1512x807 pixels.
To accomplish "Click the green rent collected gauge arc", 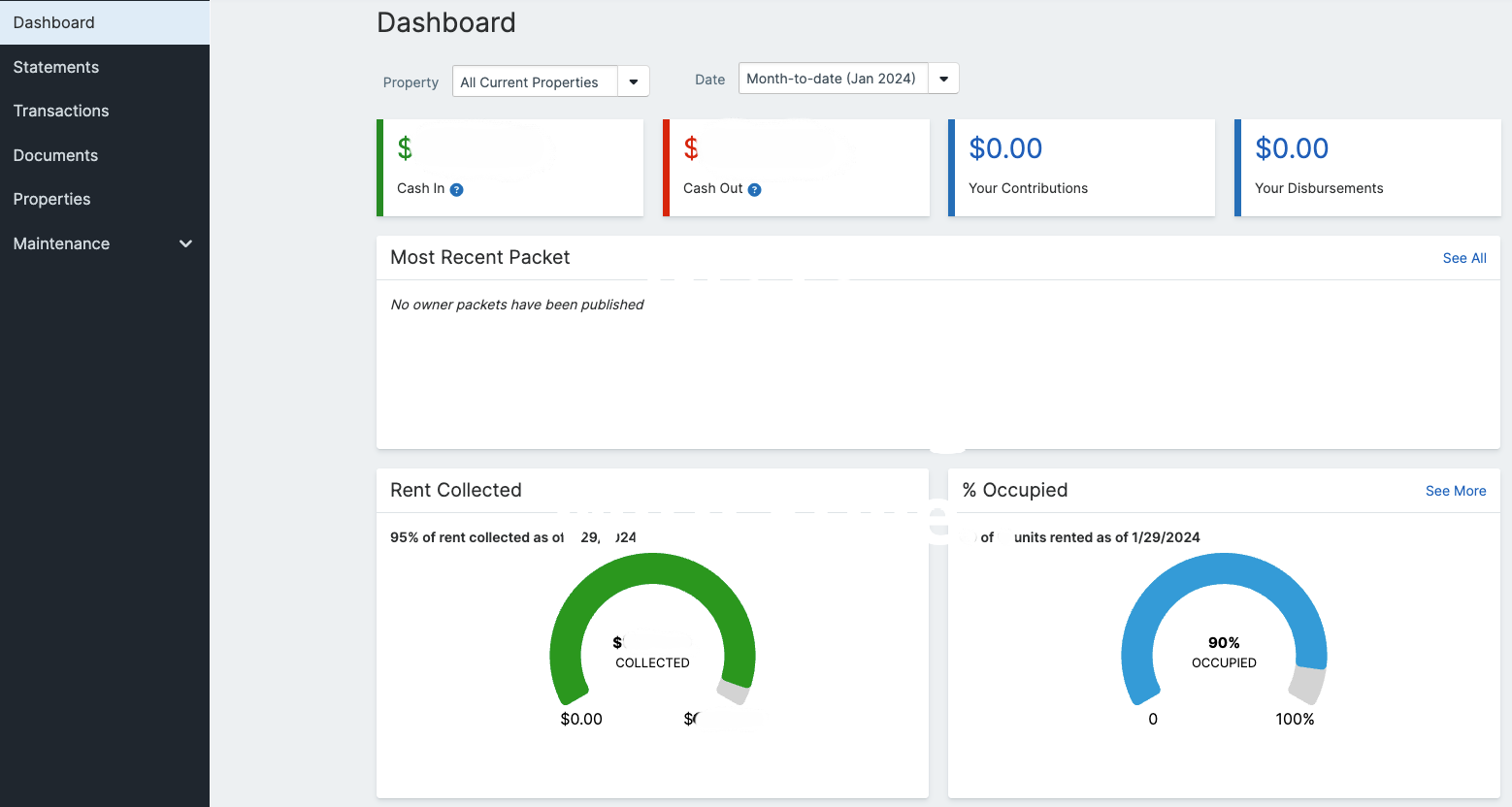I will pos(652,568).
